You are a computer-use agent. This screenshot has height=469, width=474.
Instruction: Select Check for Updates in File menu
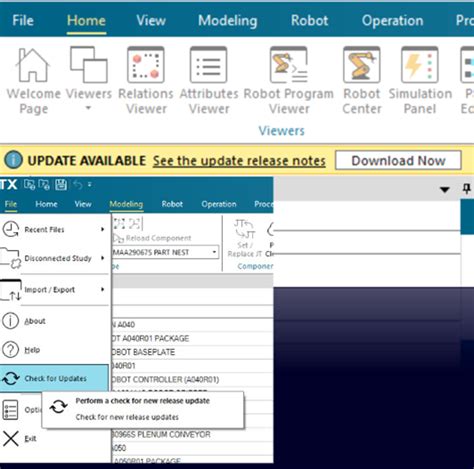pos(54,378)
